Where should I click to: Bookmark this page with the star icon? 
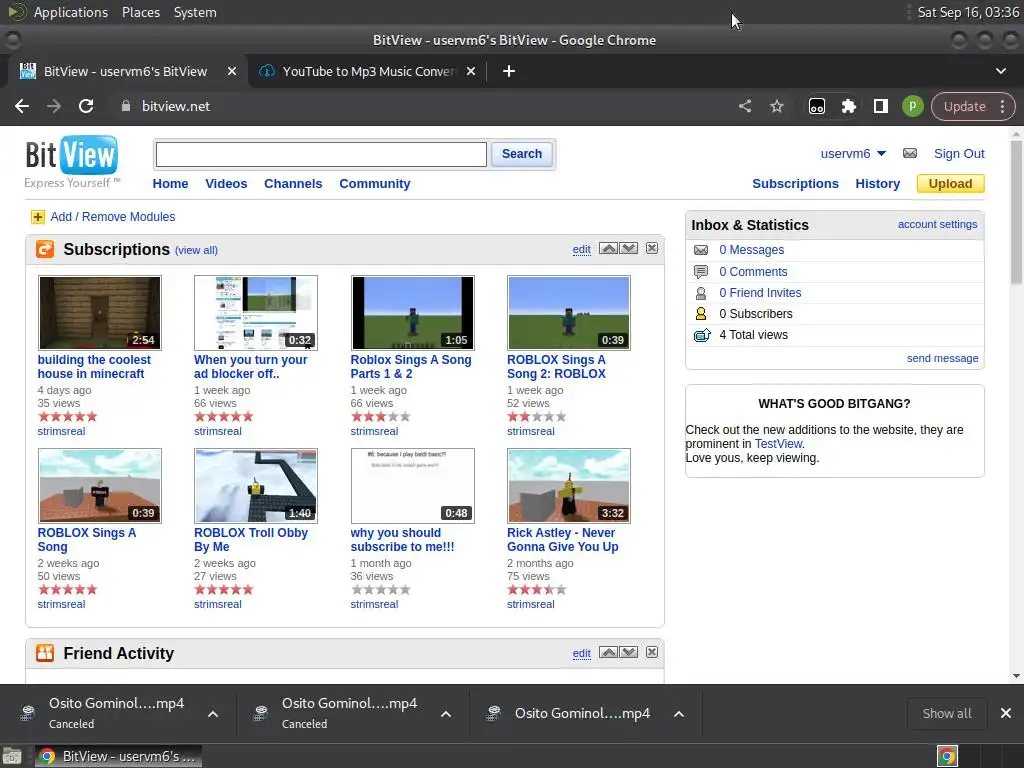click(x=776, y=106)
